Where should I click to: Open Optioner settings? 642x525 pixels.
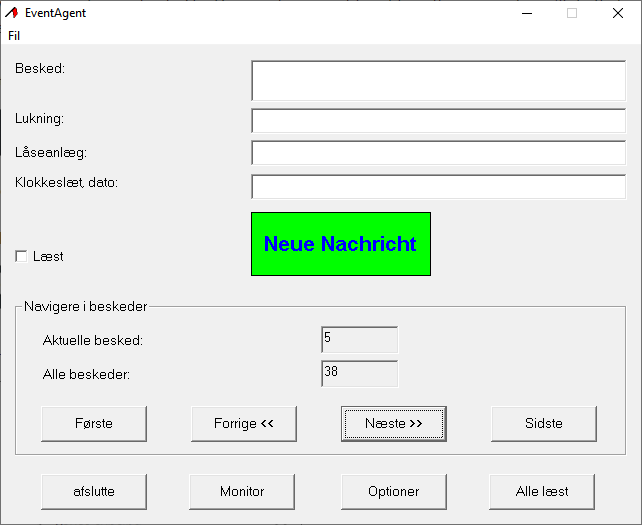coord(393,491)
